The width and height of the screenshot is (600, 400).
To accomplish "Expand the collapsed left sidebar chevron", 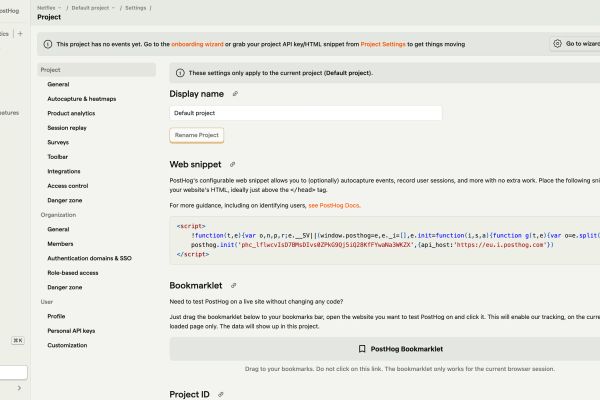I will 19,388.
